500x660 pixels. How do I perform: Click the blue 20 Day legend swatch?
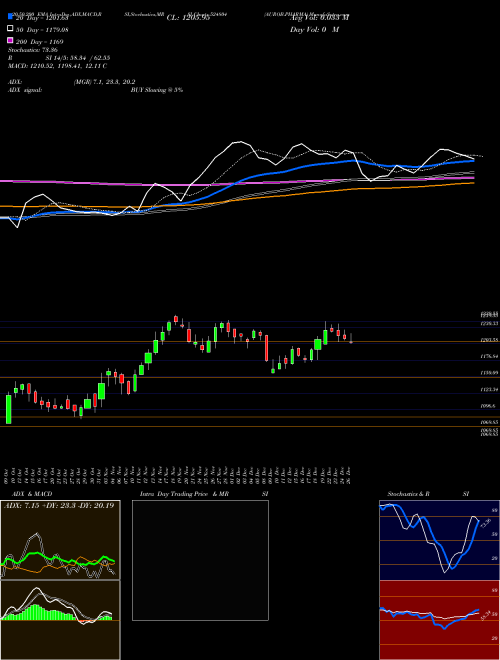click(10, 16)
